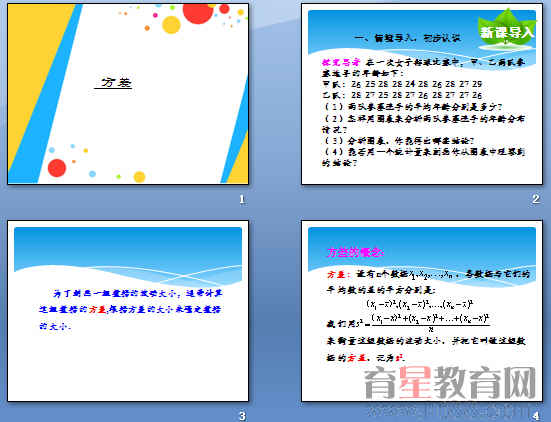
Task: Click the red circle at slide one's bottom-left
Action: pos(57,168)
